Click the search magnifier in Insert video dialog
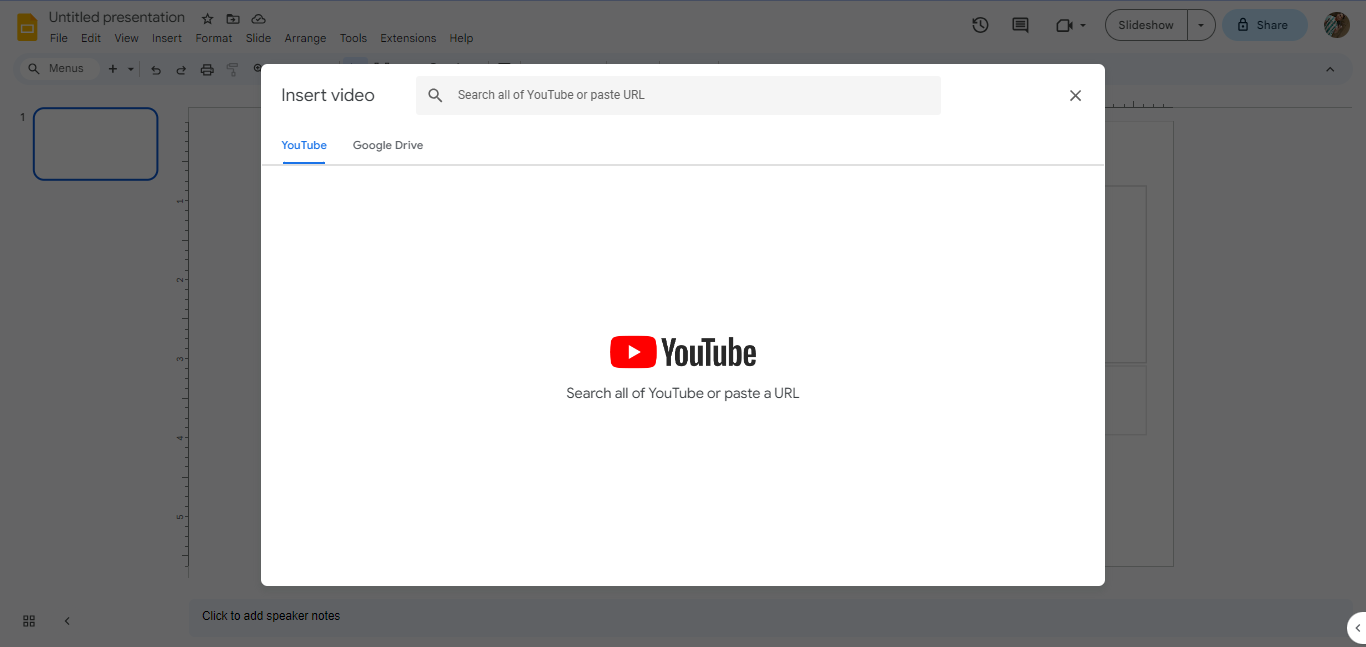 [435, 95]
